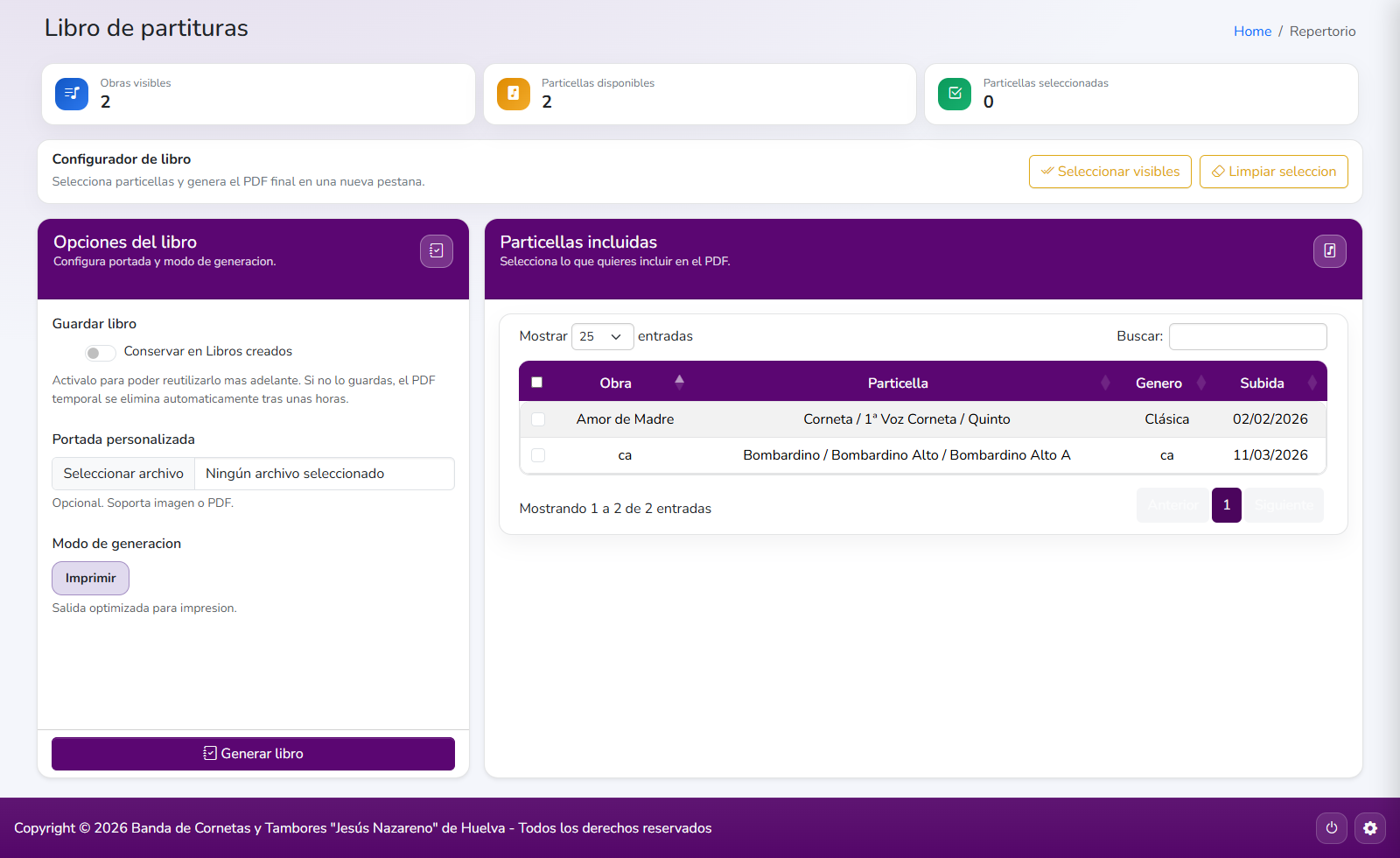The height and width of the screenshot is (858, 1400).
Task: Go to the Home breadcrumb link
Action: pos(1252,32)
